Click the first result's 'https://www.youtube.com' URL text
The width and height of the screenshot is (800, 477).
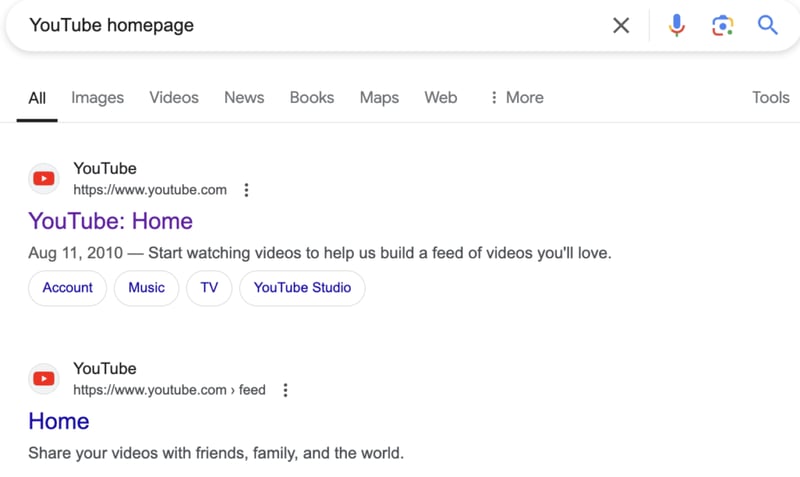tap(150, 190)
